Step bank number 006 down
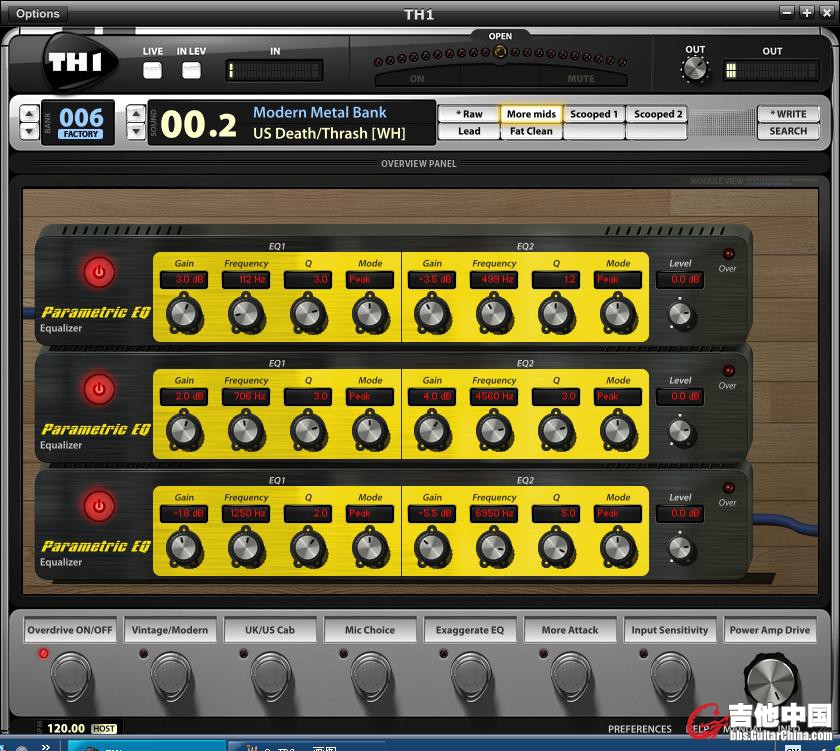Viewport: 840px width, 751px height. click(29, 131)
